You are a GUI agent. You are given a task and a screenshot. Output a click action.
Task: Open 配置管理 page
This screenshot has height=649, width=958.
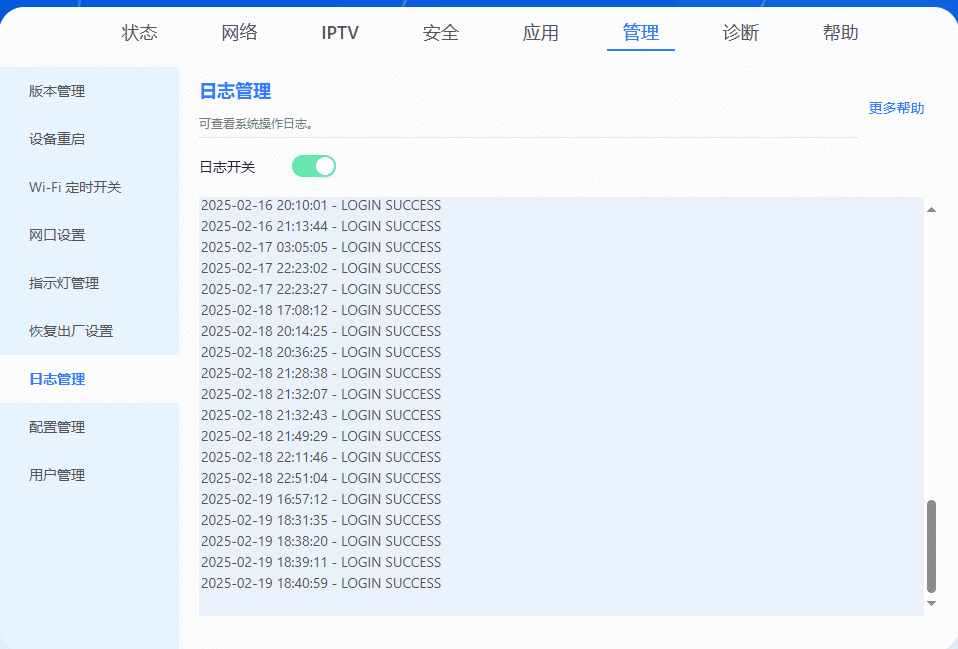(57, 427)
